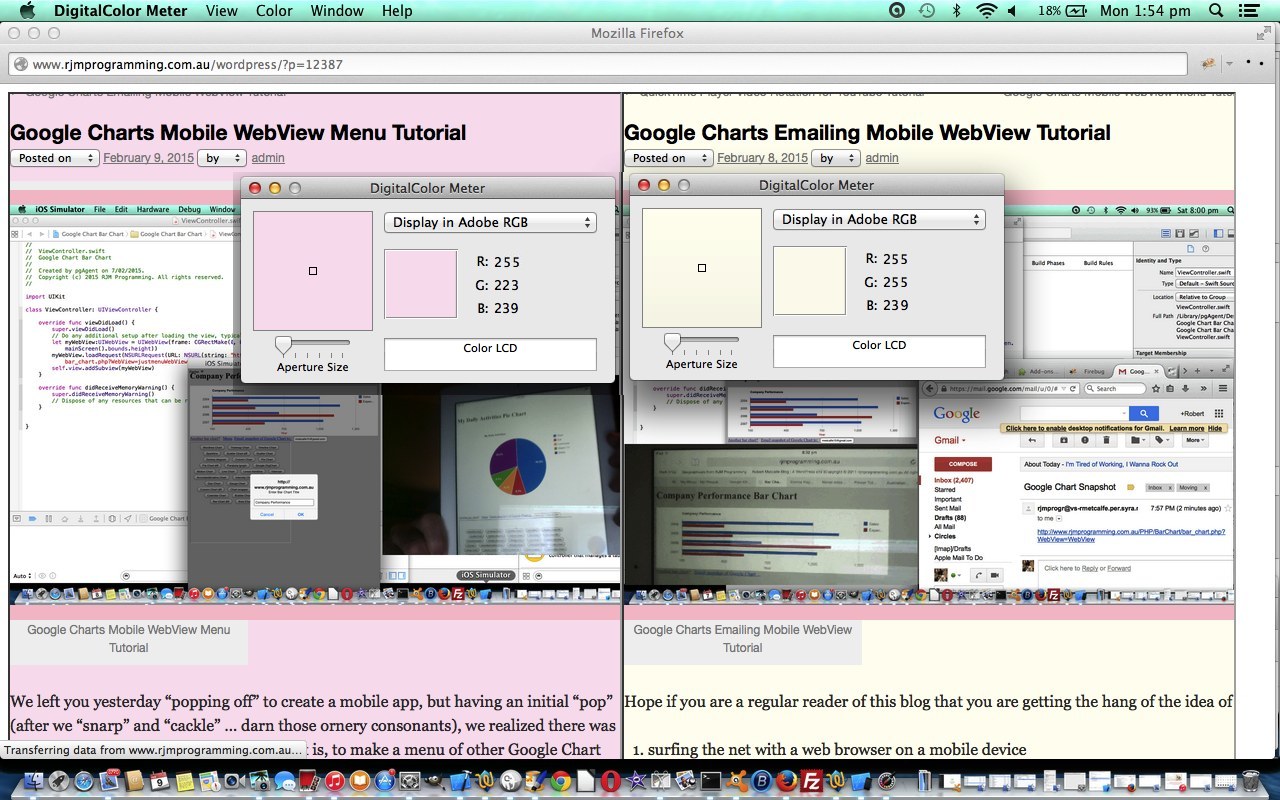The height and width of the screenshot is (800, 1280).
Task: Open Emailing Tutorial post screenshot image
Action: point(929,405)
